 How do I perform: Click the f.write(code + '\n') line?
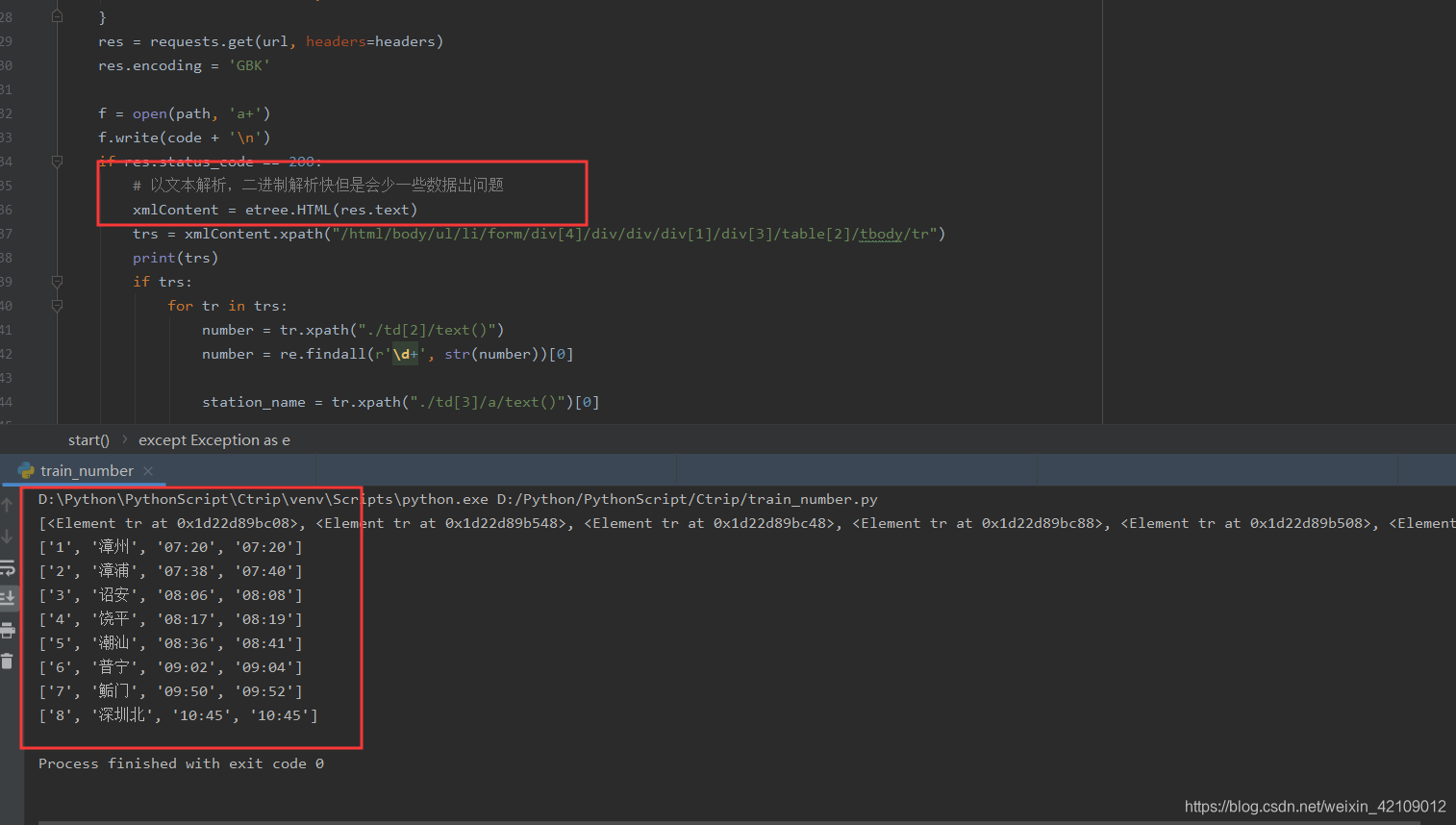pyautogui.click(x=184, y=137)
